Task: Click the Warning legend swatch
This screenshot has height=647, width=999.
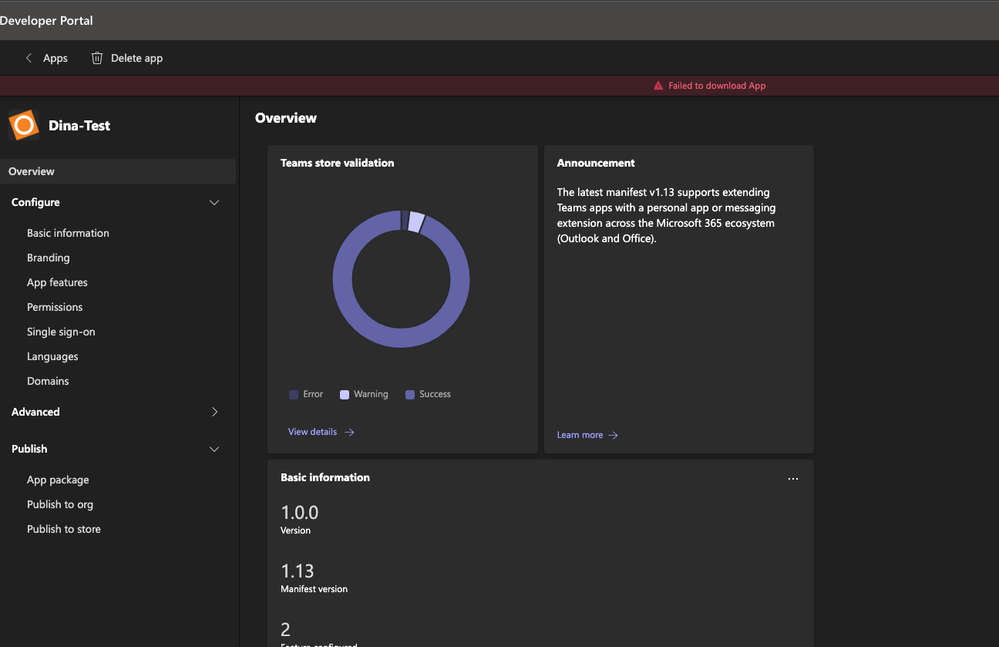Action: pos(345,395)
